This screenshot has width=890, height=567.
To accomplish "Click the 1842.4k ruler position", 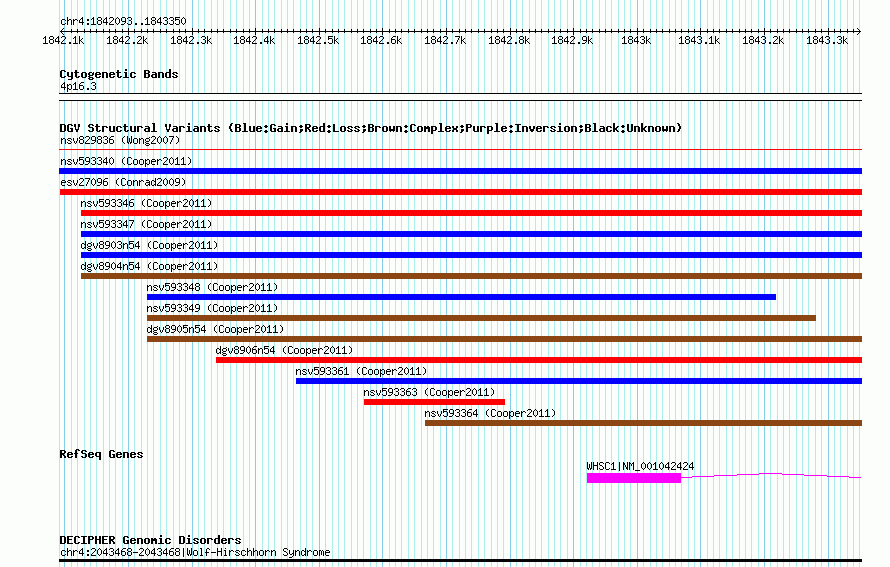I will coord(254,40).
